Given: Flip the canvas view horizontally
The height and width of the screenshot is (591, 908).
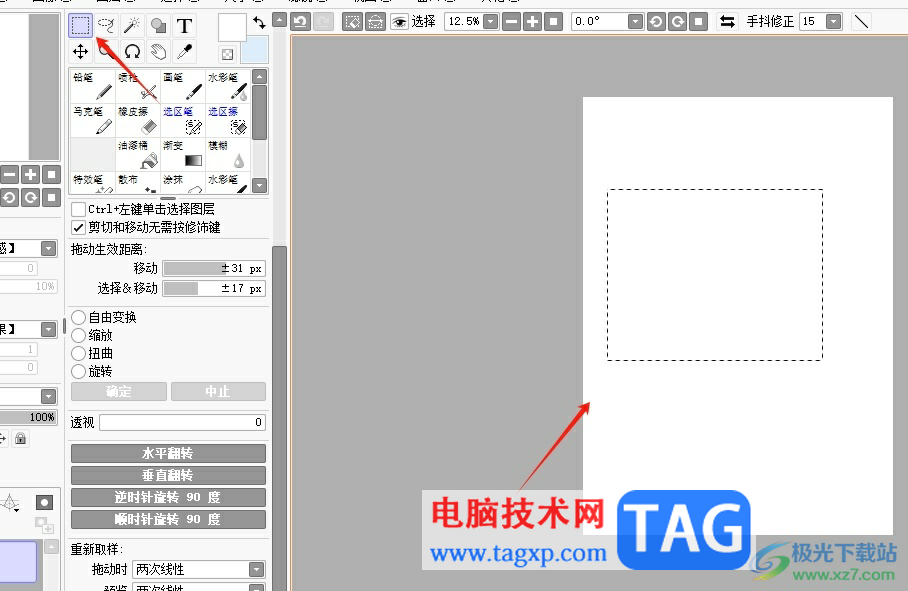Looking at the screenshot, I should click(x=727, y=22).
